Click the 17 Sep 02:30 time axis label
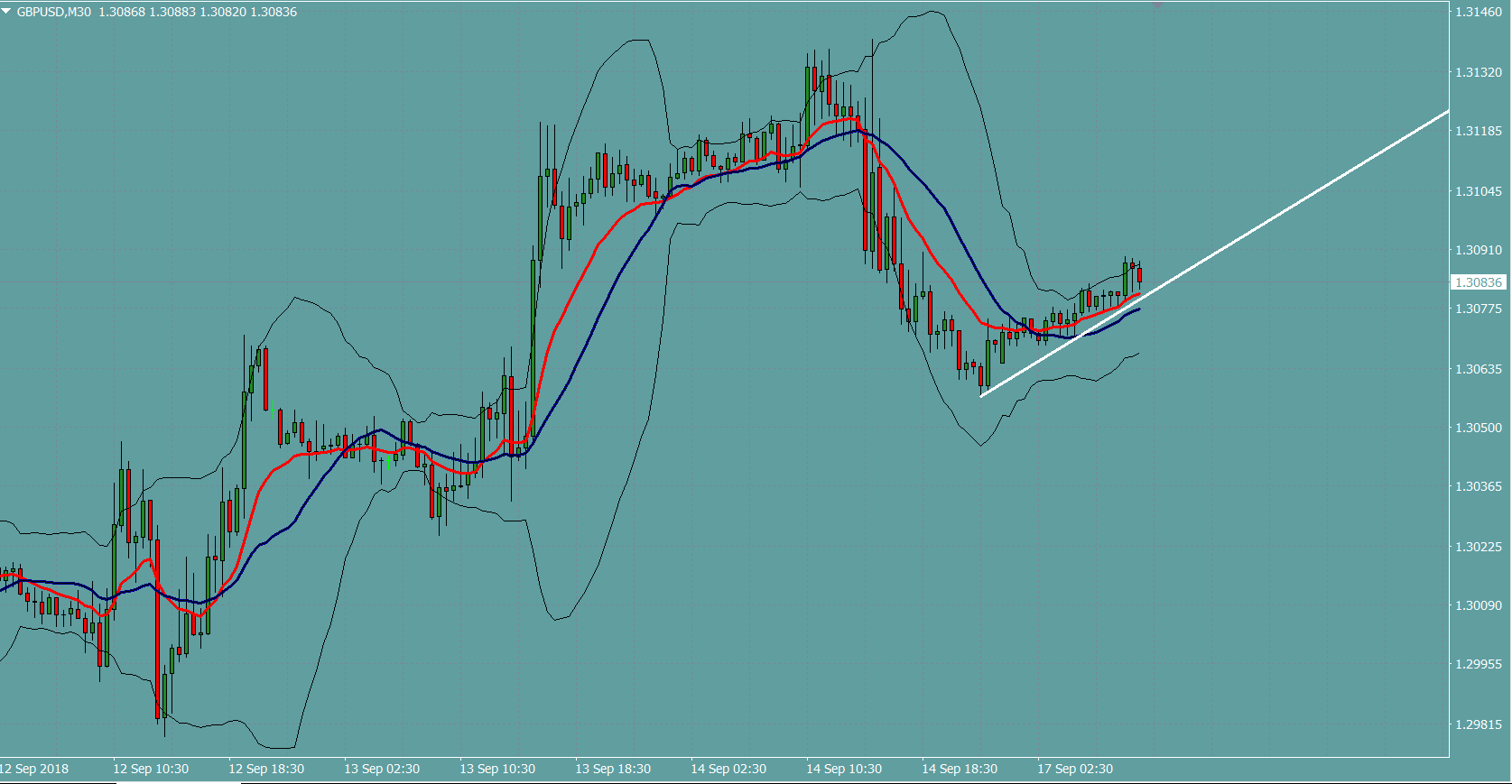The height and width of the screenshot is (784, 1512). pos(1074,769)
